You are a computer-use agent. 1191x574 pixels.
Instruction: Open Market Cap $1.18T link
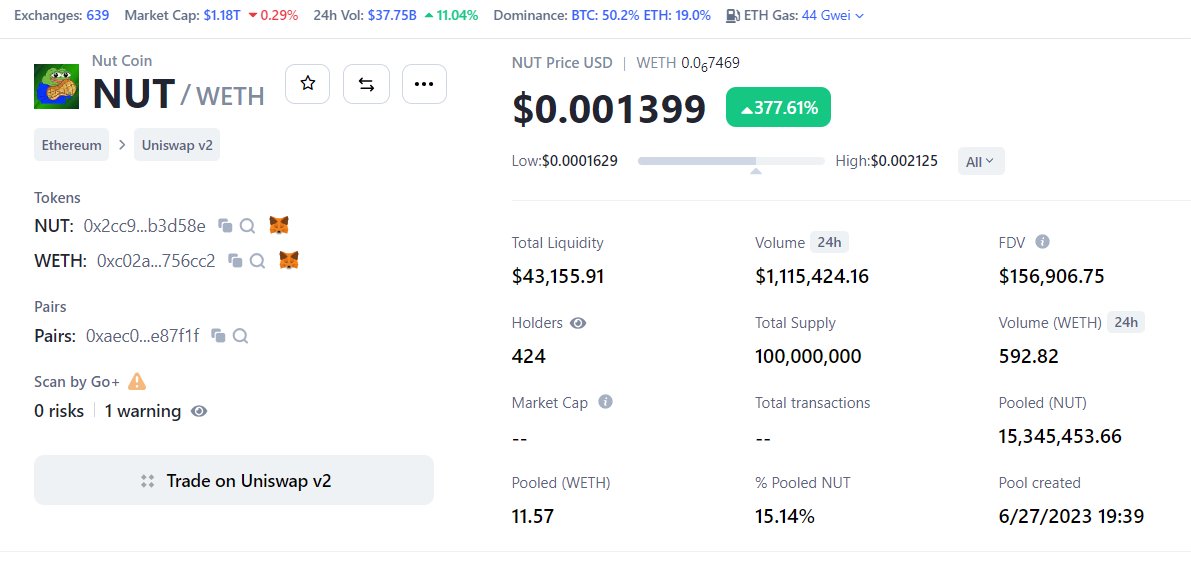point(221,15)
